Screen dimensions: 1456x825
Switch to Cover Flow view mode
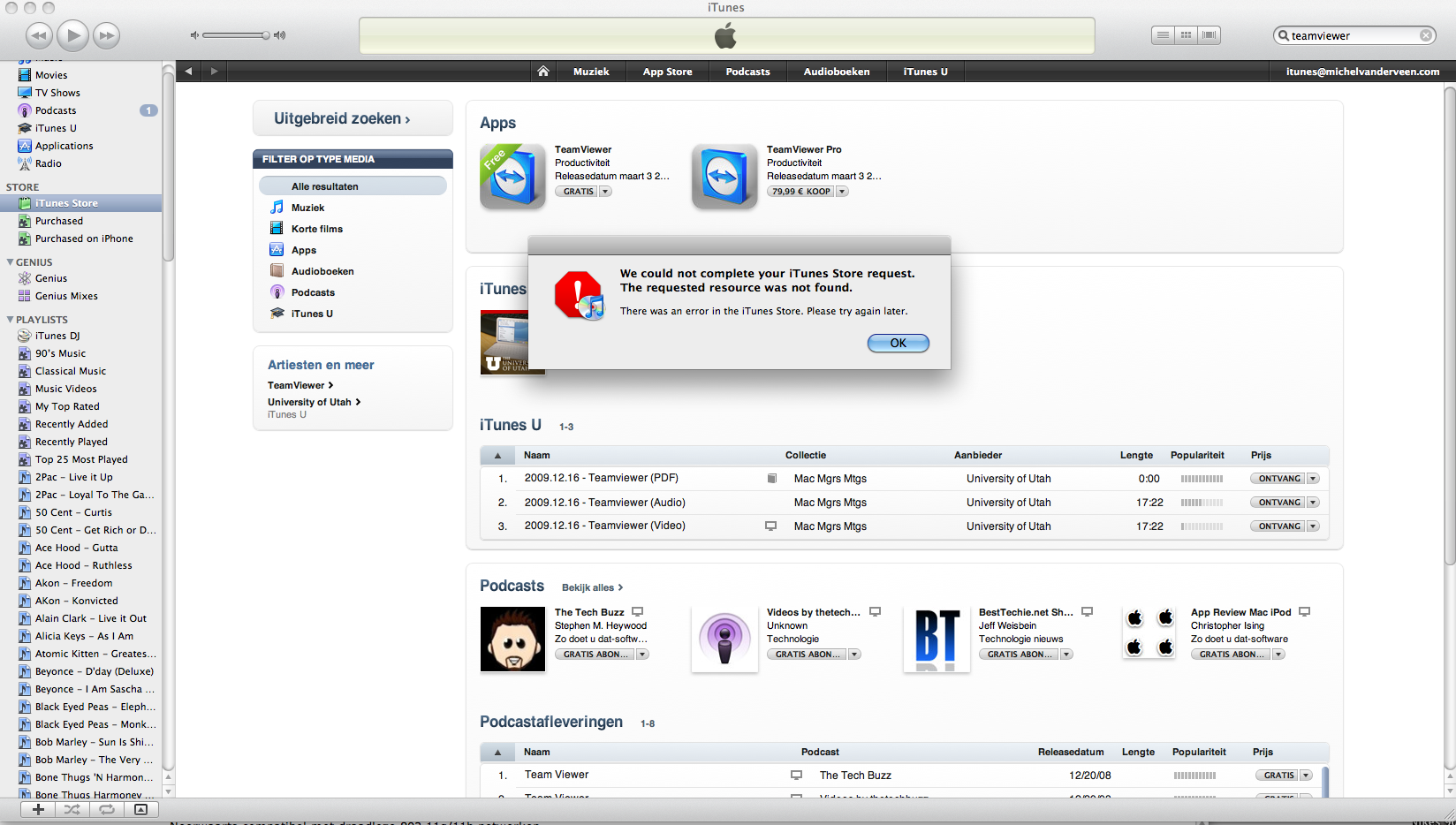pos(1210,35)
